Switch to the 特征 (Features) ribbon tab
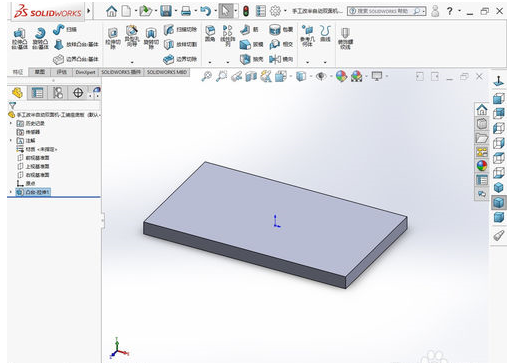 tap(18, 72)
